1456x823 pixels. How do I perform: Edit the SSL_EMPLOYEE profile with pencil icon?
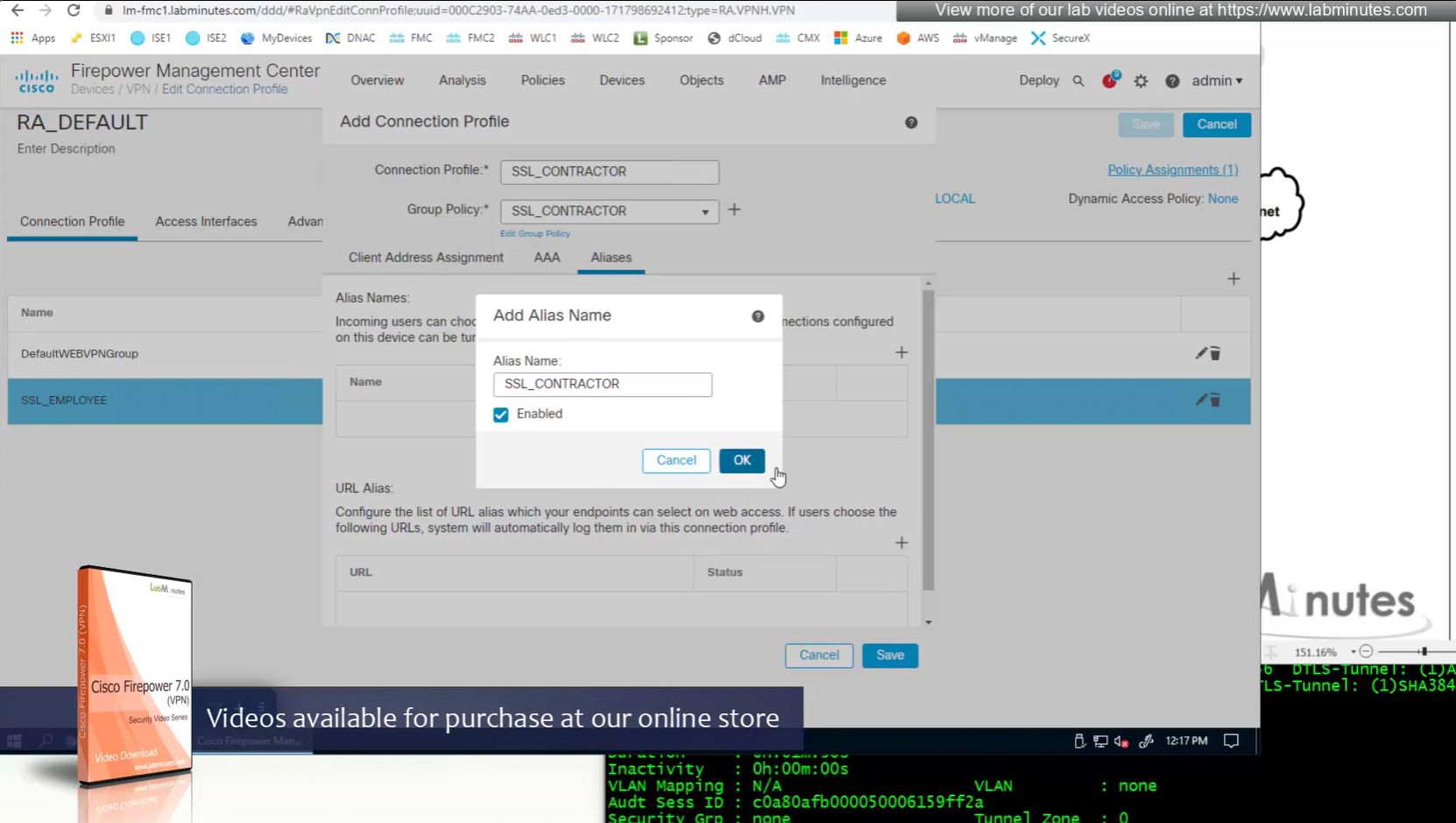[x=1201, y=400]
